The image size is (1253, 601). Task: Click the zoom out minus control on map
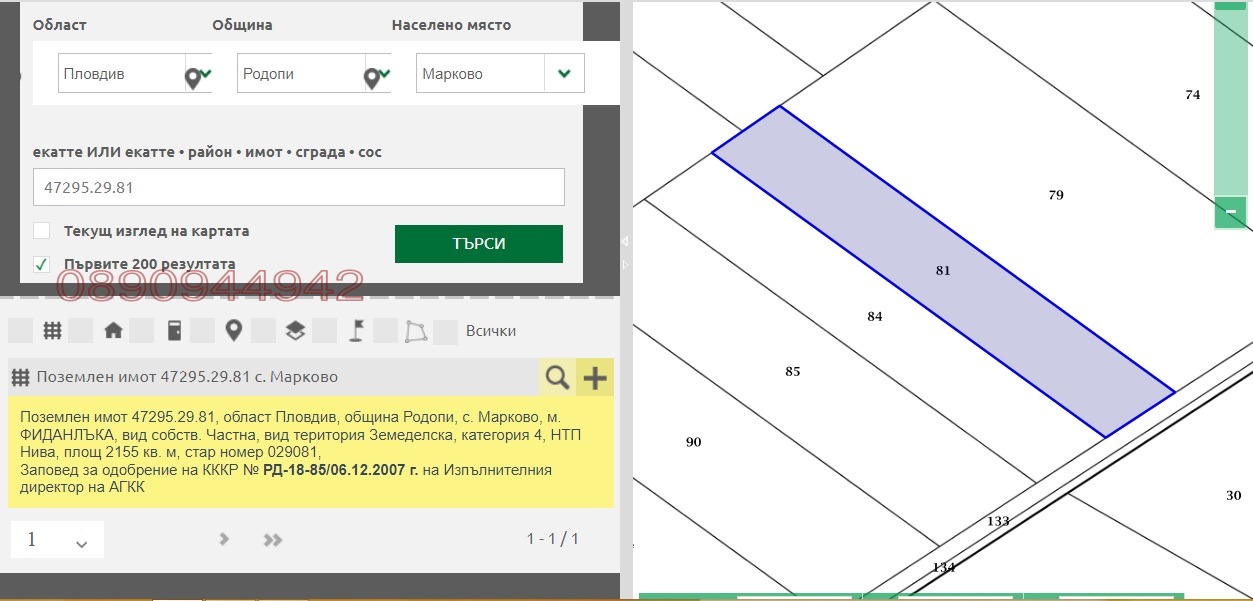[1229, 213]
